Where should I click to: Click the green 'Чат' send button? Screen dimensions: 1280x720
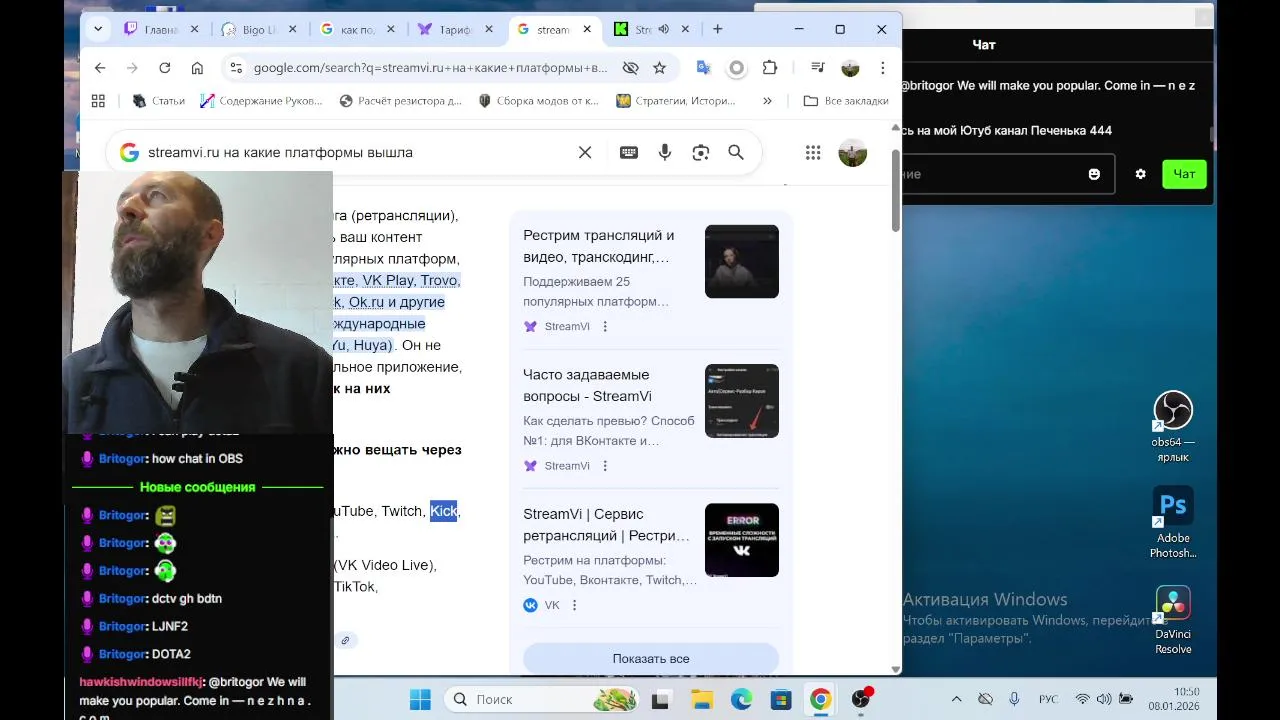coord(1184,174)
